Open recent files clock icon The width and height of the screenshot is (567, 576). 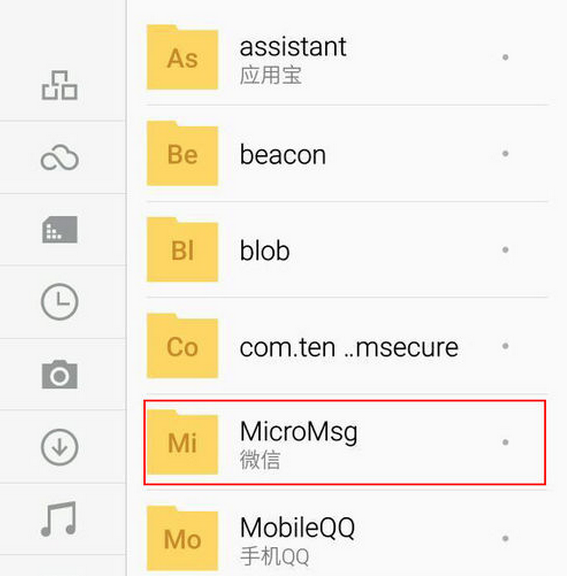click(59, 302)
